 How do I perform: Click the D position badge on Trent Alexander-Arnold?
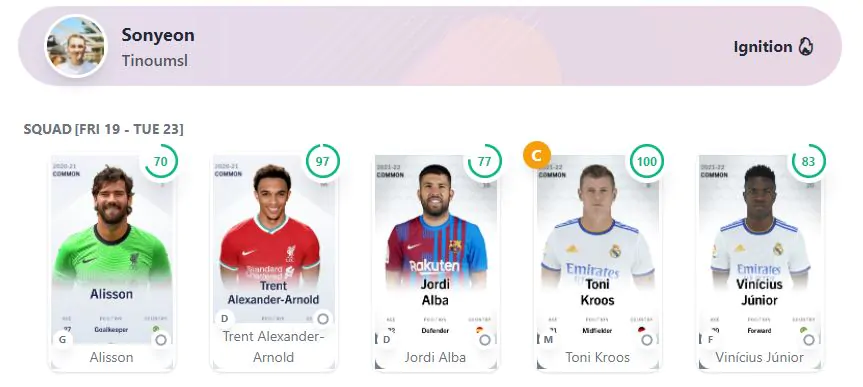click(x=225, y=319)
